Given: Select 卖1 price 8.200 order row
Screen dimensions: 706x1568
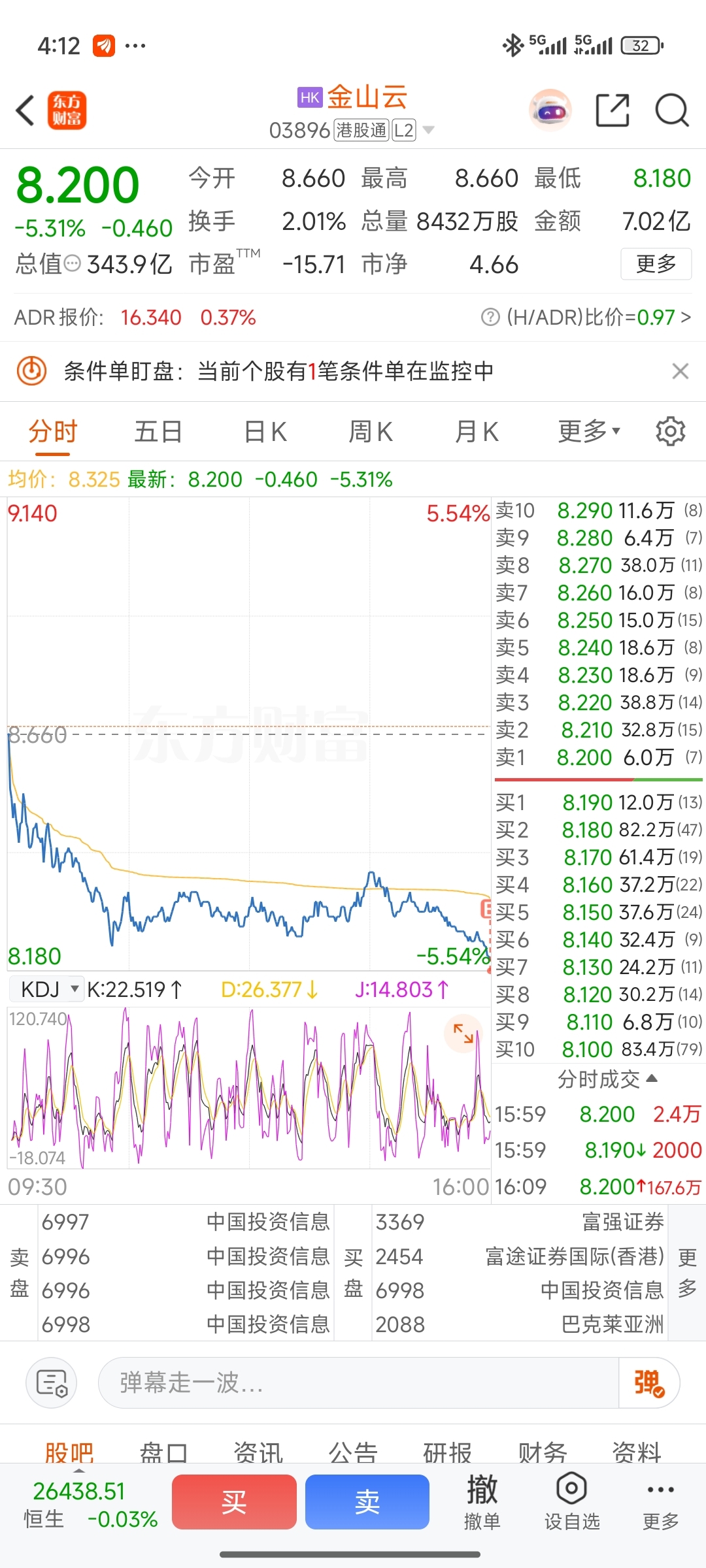Looking at the screenshot, I should click(x=598, y=757).
